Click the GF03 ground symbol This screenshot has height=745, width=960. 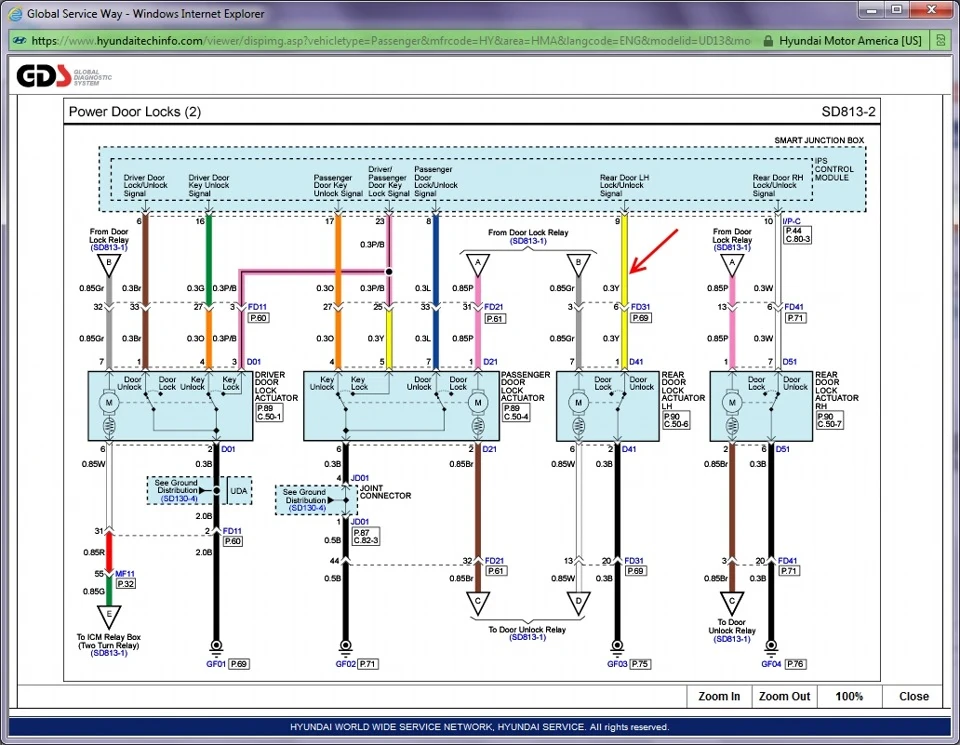coord(617,646)
